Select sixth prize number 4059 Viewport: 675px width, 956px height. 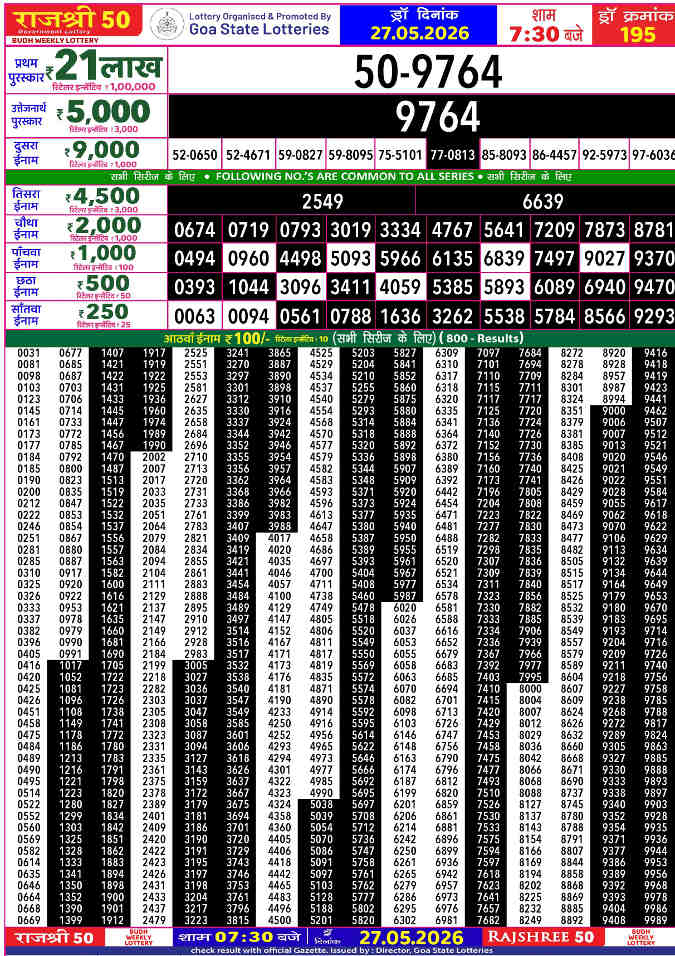click(400, 287)
